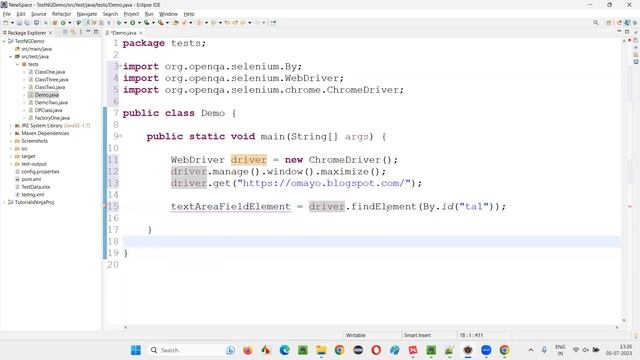Expand JRE System Library node
The width and height of the screenshot is (640, 360).
tap(11, 126)
